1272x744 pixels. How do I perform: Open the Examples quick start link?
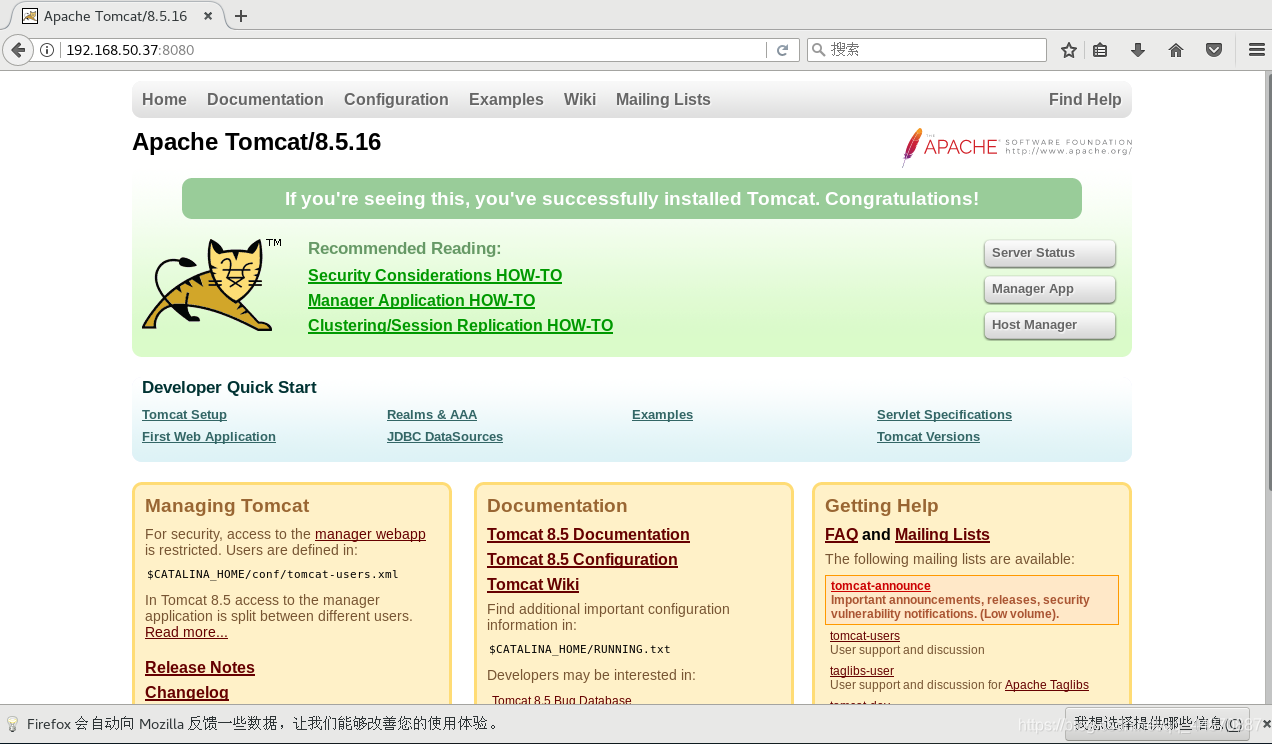[x=662, y=414]
